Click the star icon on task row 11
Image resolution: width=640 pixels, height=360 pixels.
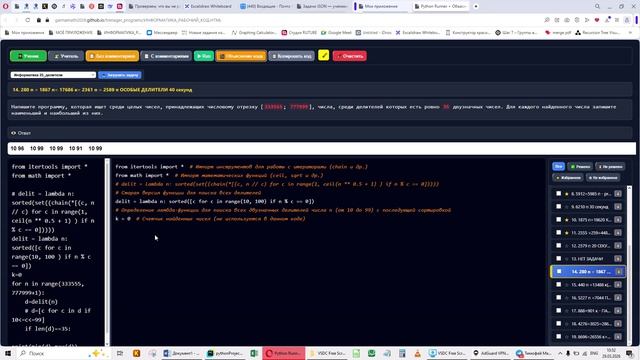[567, 233]
